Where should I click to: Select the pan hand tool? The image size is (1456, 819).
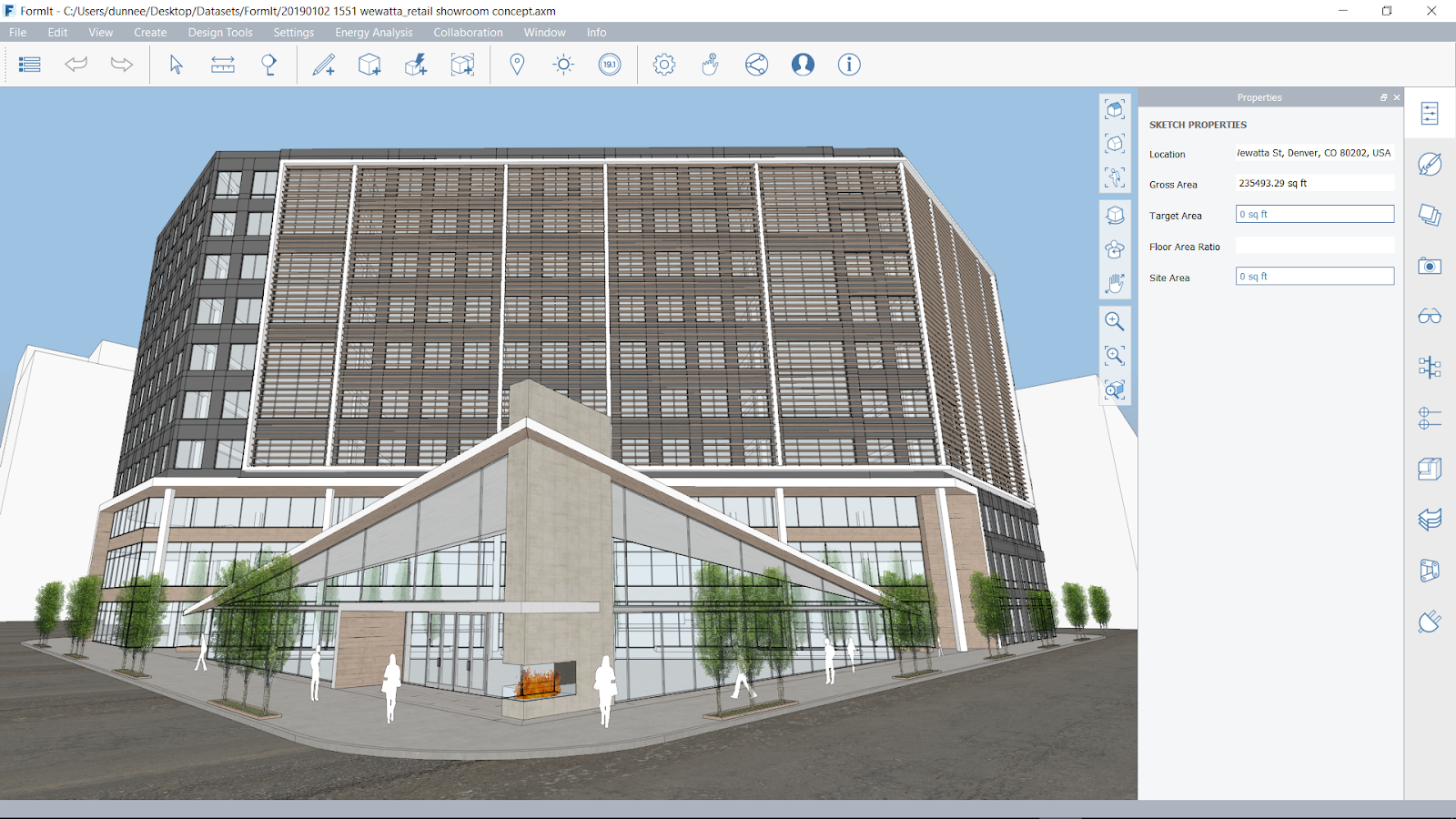pos(1114,282)
